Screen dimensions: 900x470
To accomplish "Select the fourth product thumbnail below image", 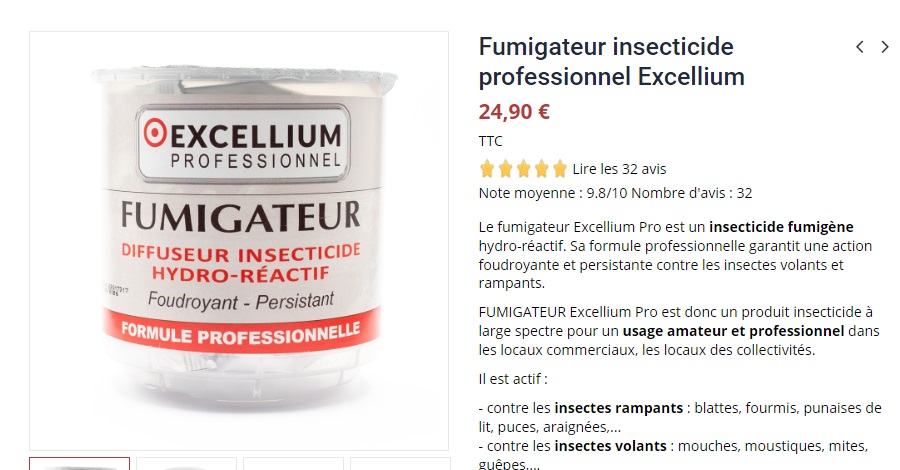I will (x=400, y=464).
